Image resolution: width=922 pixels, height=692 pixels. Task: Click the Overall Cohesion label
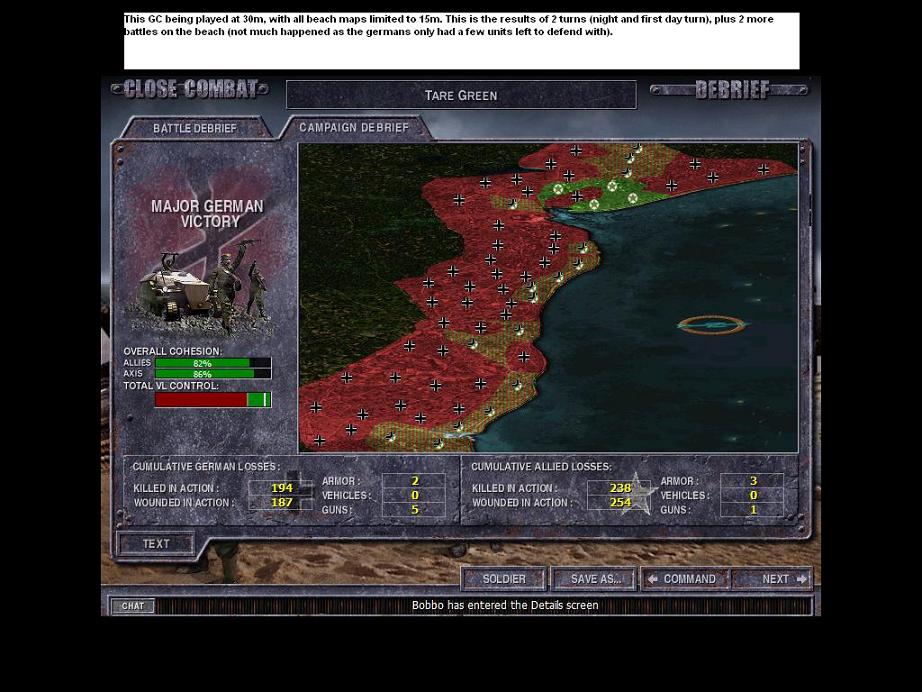[172, 352]
